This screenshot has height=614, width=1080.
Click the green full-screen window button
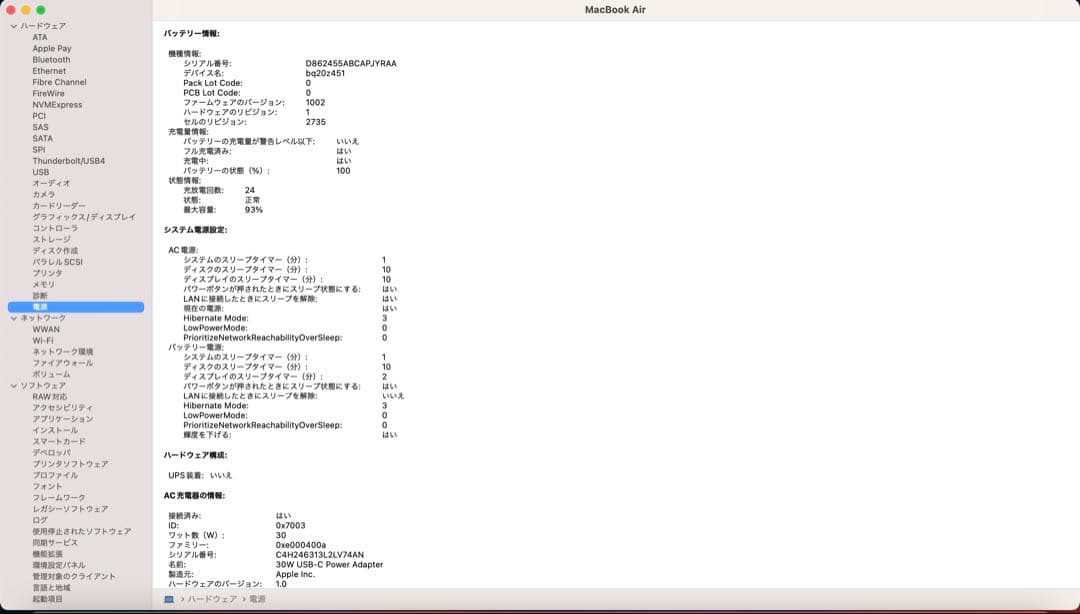[x=41, y=10]
